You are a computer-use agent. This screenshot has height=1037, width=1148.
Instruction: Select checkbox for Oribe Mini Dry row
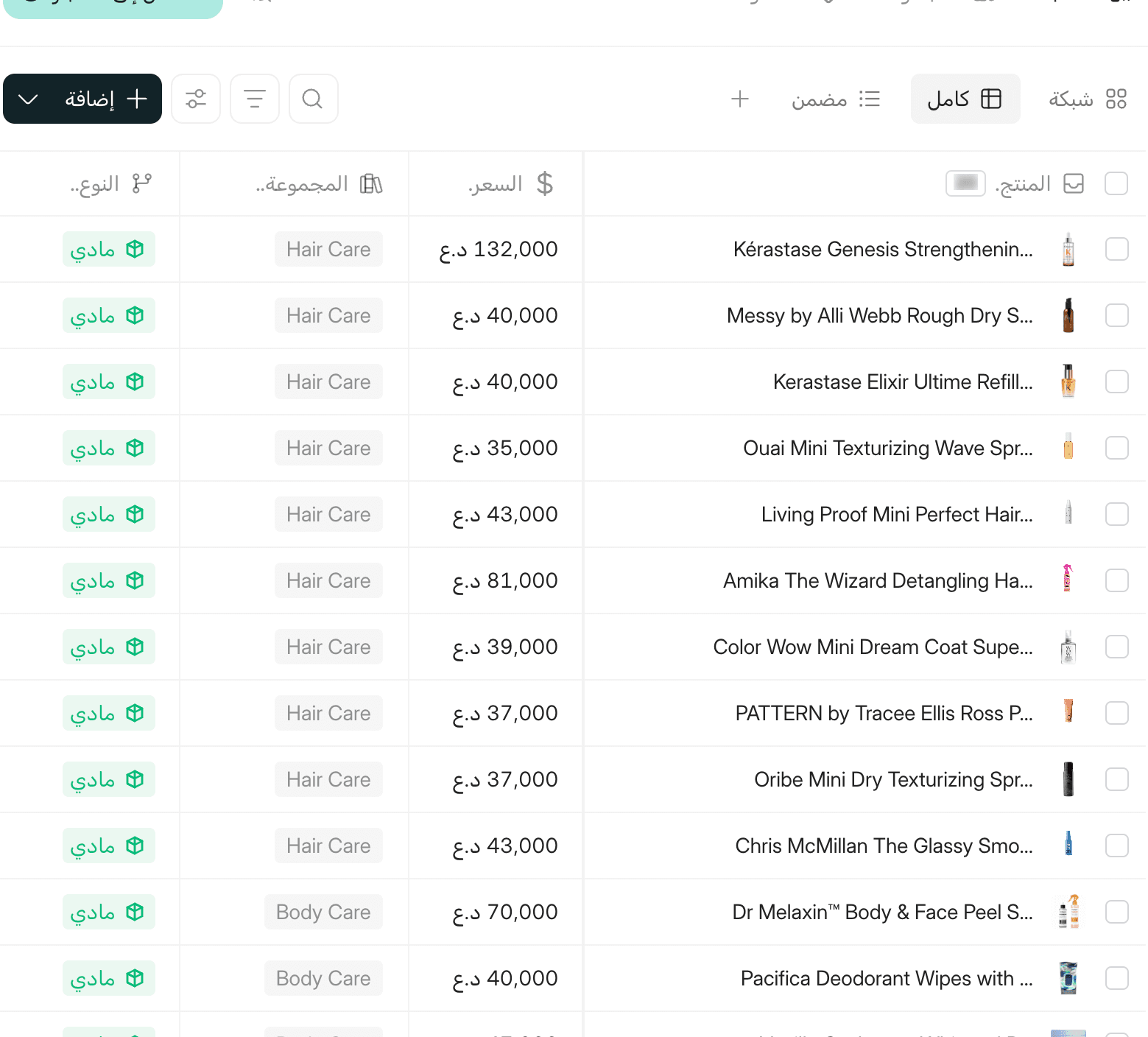1116,779
